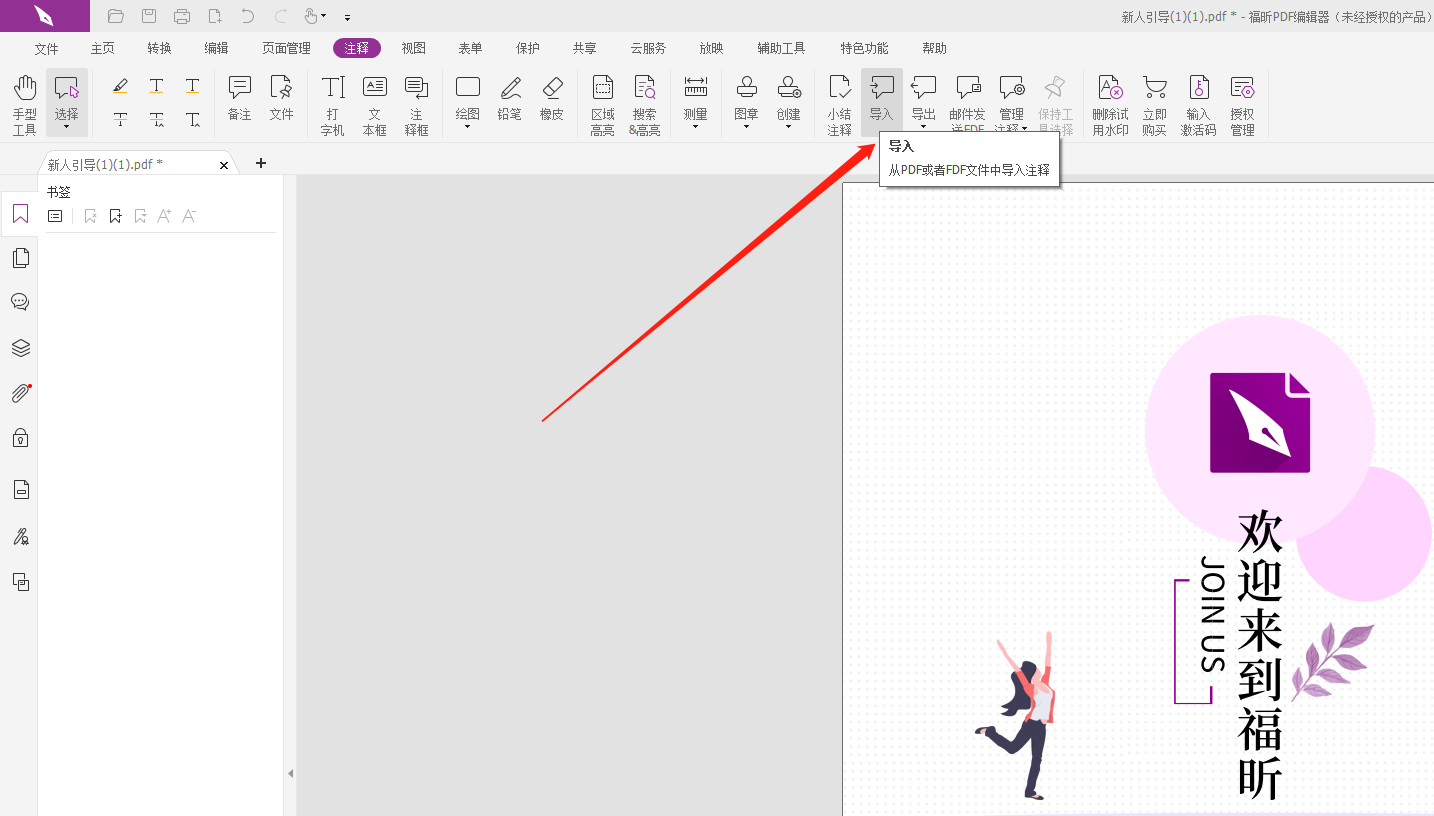Select the Pencil tool (铅笔)
Screen dimensions: 1434x816
(x=510, y=100)
